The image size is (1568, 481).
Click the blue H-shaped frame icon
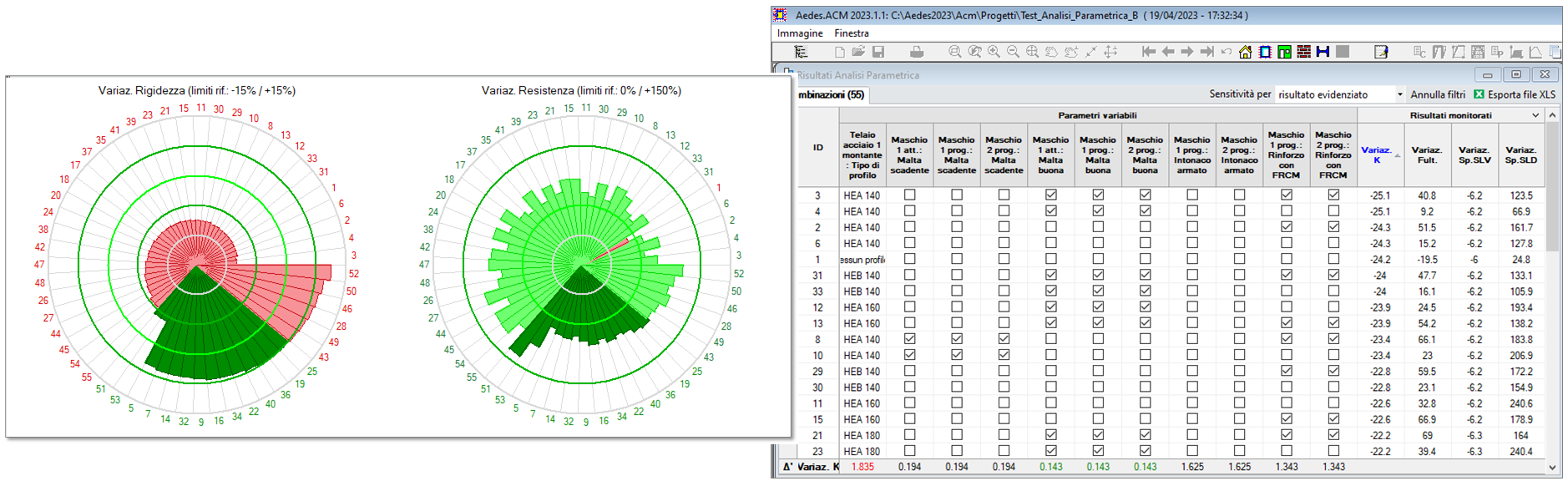point(1323,52)
